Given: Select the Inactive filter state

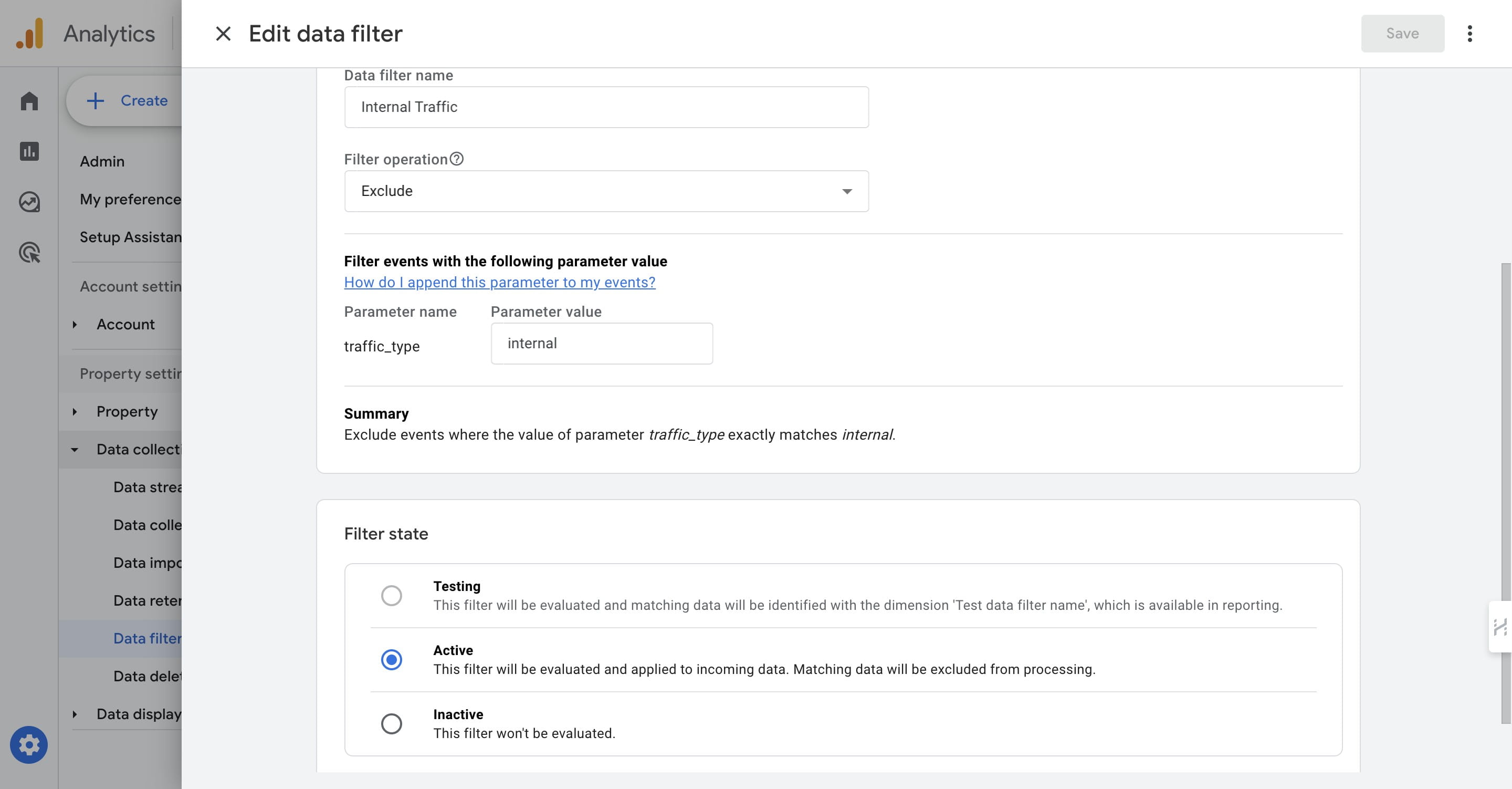Looking at the screenshot, I should coord(392,724).
